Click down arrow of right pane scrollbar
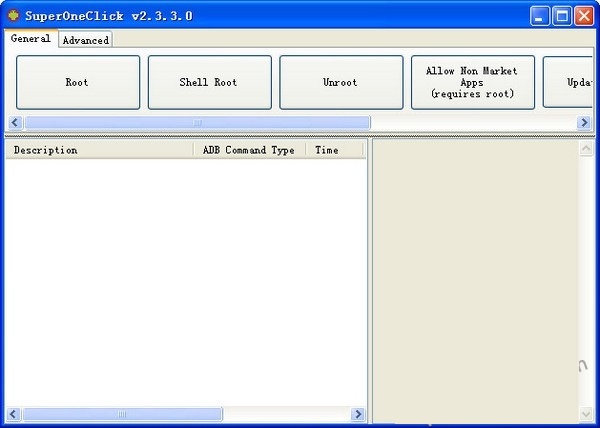600x428 pixels. pos(586,414)
